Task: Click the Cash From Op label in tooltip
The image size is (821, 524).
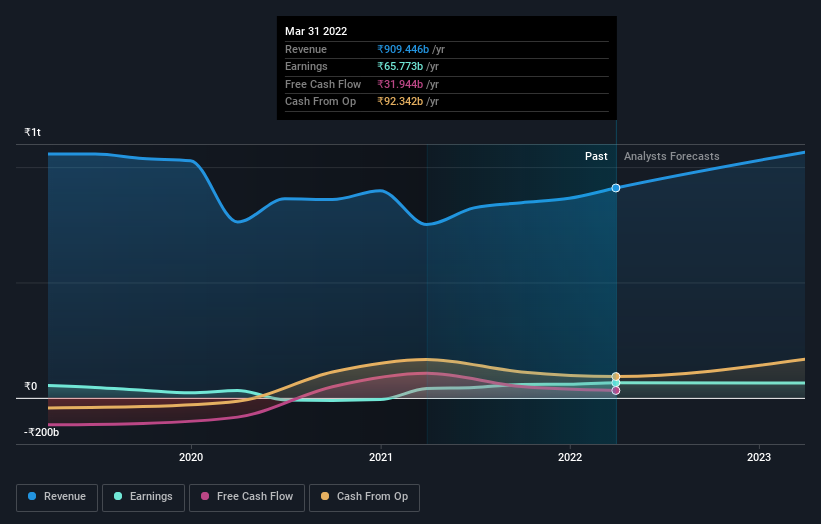Action: tap(320, 102)
